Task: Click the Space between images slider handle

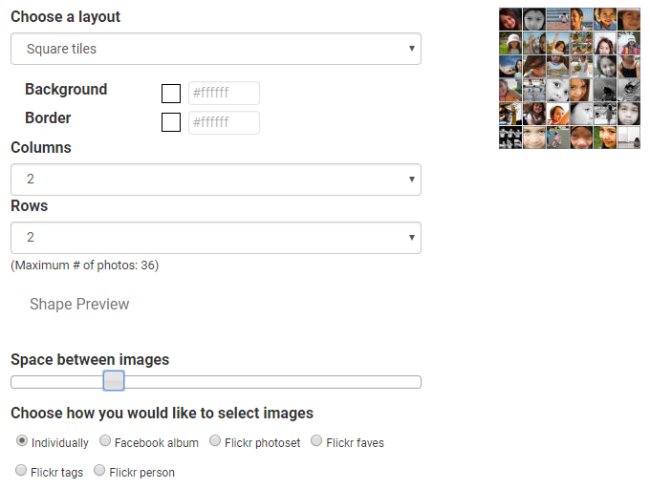Action: click(114, 381)
